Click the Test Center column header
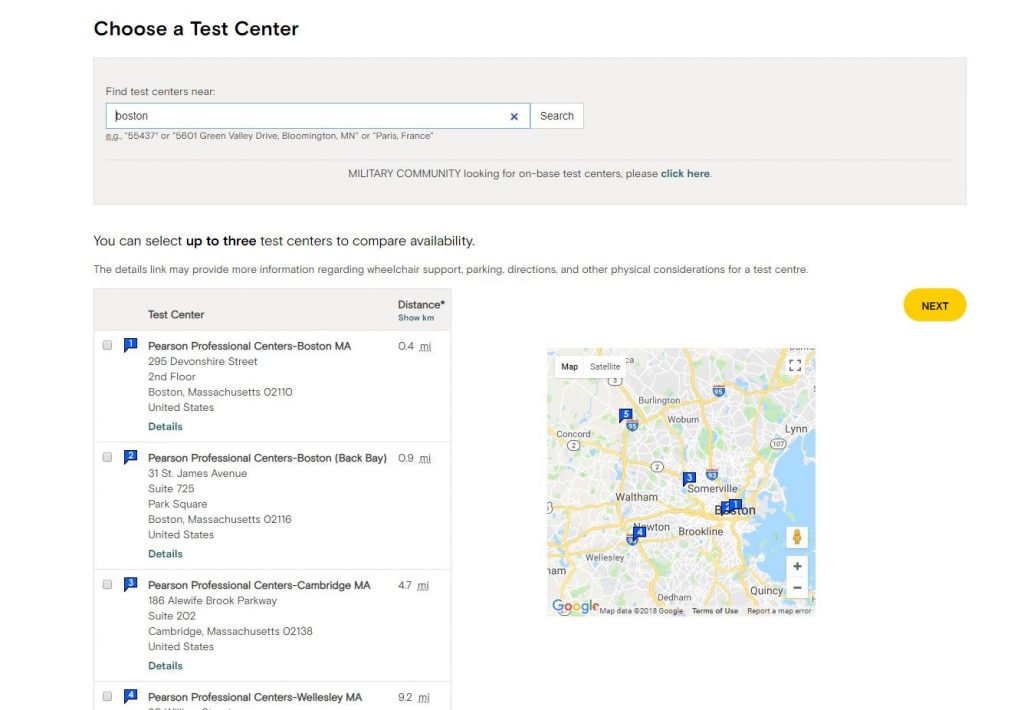Viewport: 1024px width, 710px height. (x=176, y=314)
